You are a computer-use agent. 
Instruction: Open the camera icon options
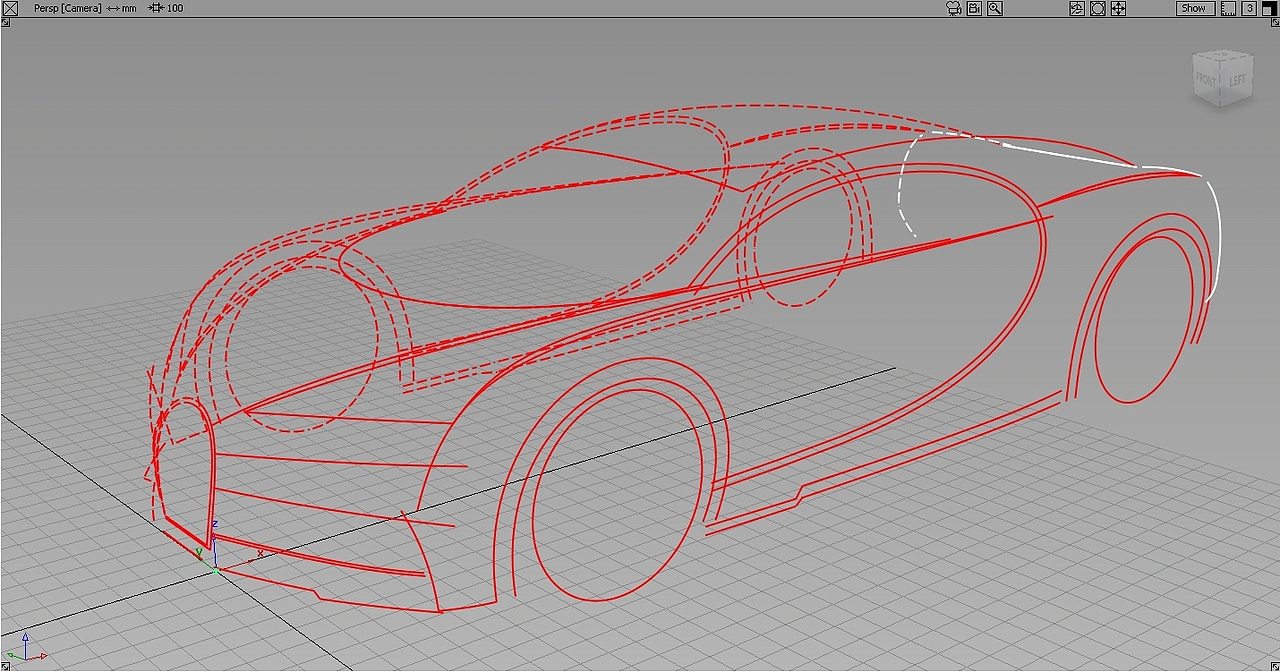(x=953, y=8)
